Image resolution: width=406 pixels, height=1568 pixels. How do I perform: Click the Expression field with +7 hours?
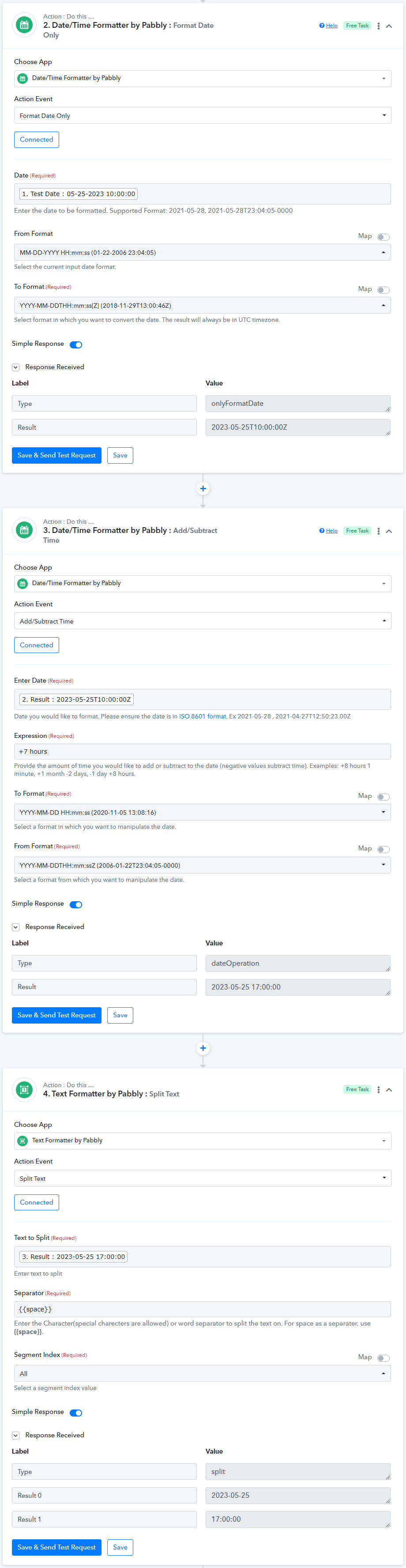203,752
